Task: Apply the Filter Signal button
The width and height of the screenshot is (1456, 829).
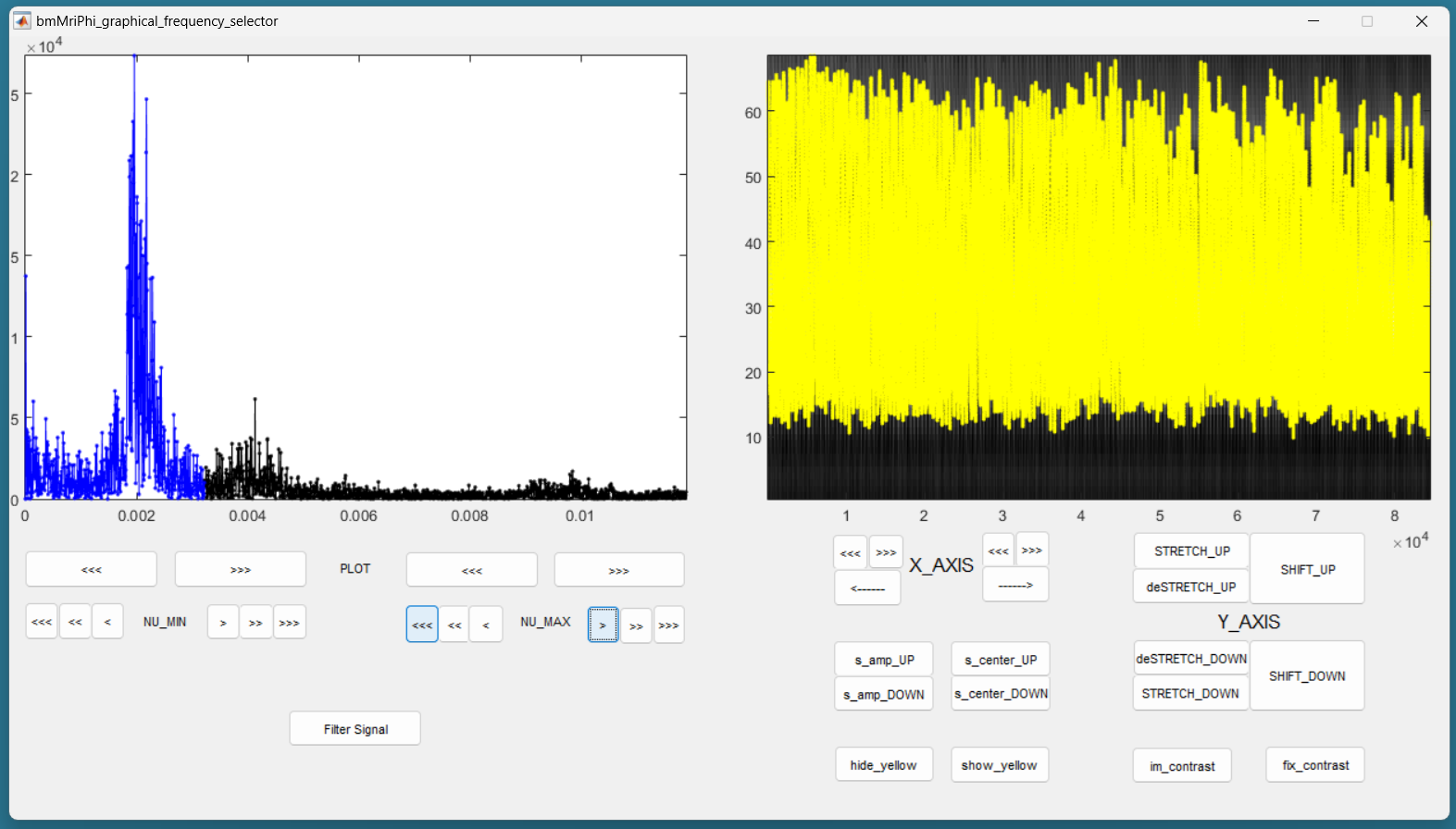Action: [355, 728]
